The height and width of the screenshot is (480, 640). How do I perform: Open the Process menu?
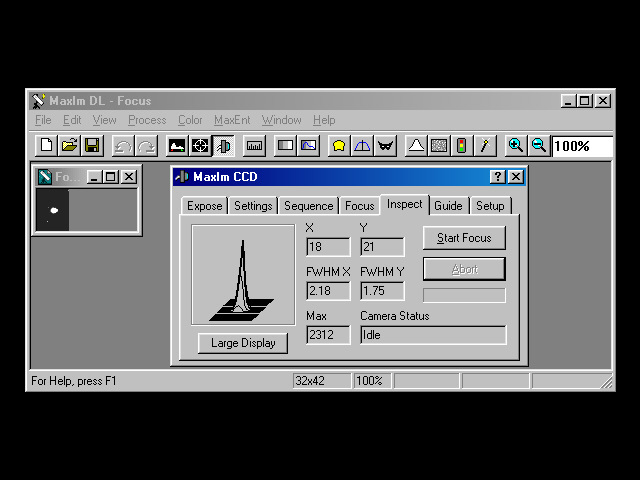pos(147,120)
